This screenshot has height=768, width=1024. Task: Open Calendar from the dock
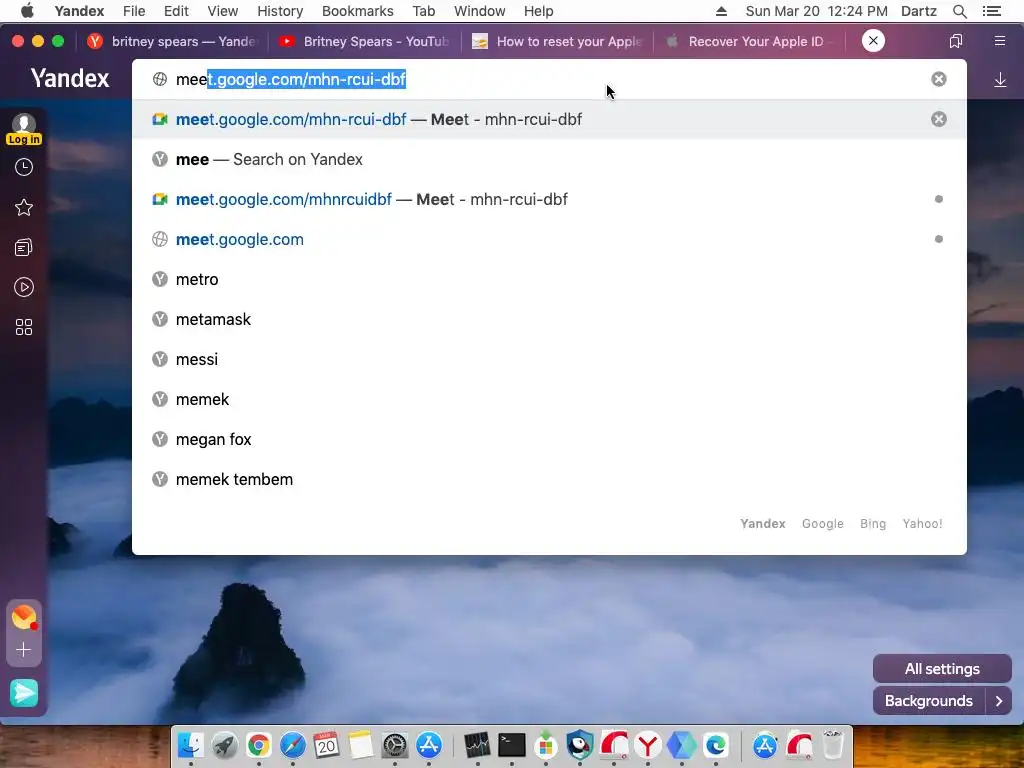coord(327,744)
